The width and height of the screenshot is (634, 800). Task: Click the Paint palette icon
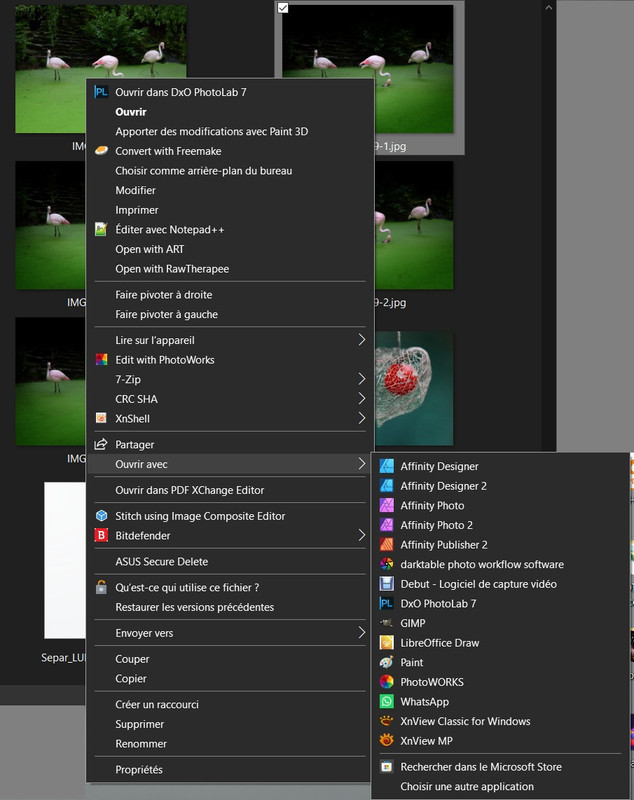point(387,662)
